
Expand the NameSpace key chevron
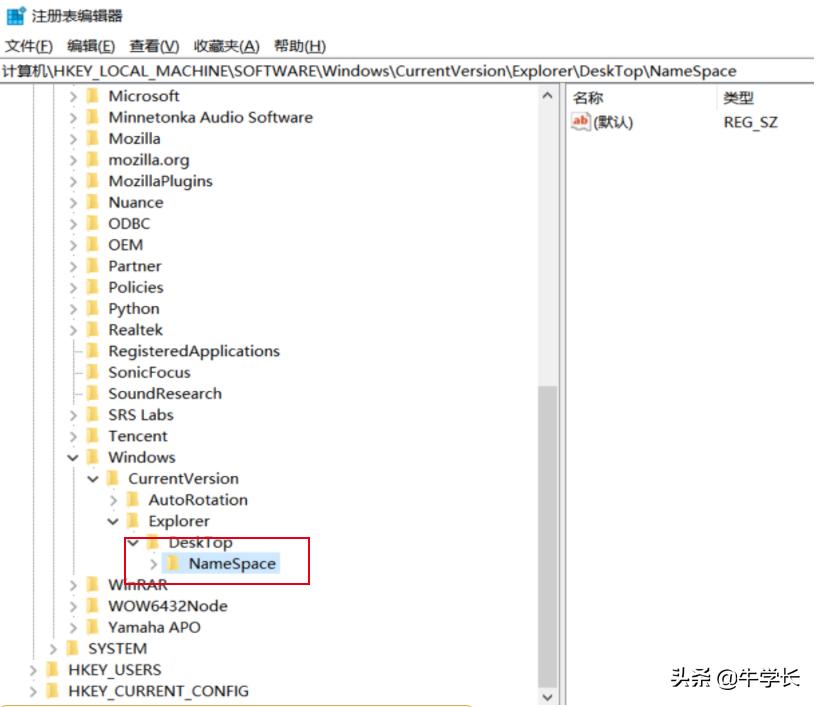153,564
